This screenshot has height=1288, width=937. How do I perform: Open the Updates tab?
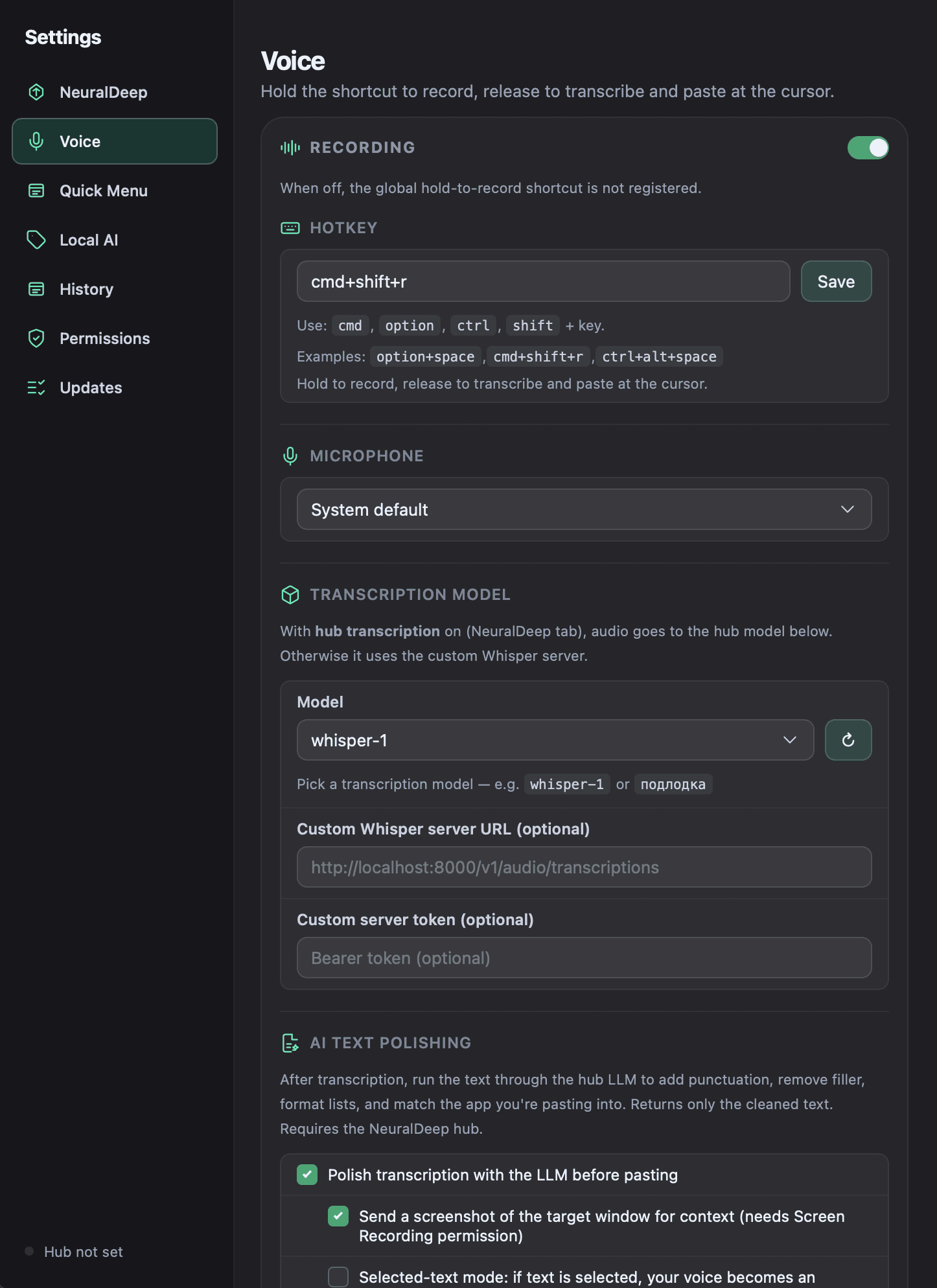click(x=115, y=387)
